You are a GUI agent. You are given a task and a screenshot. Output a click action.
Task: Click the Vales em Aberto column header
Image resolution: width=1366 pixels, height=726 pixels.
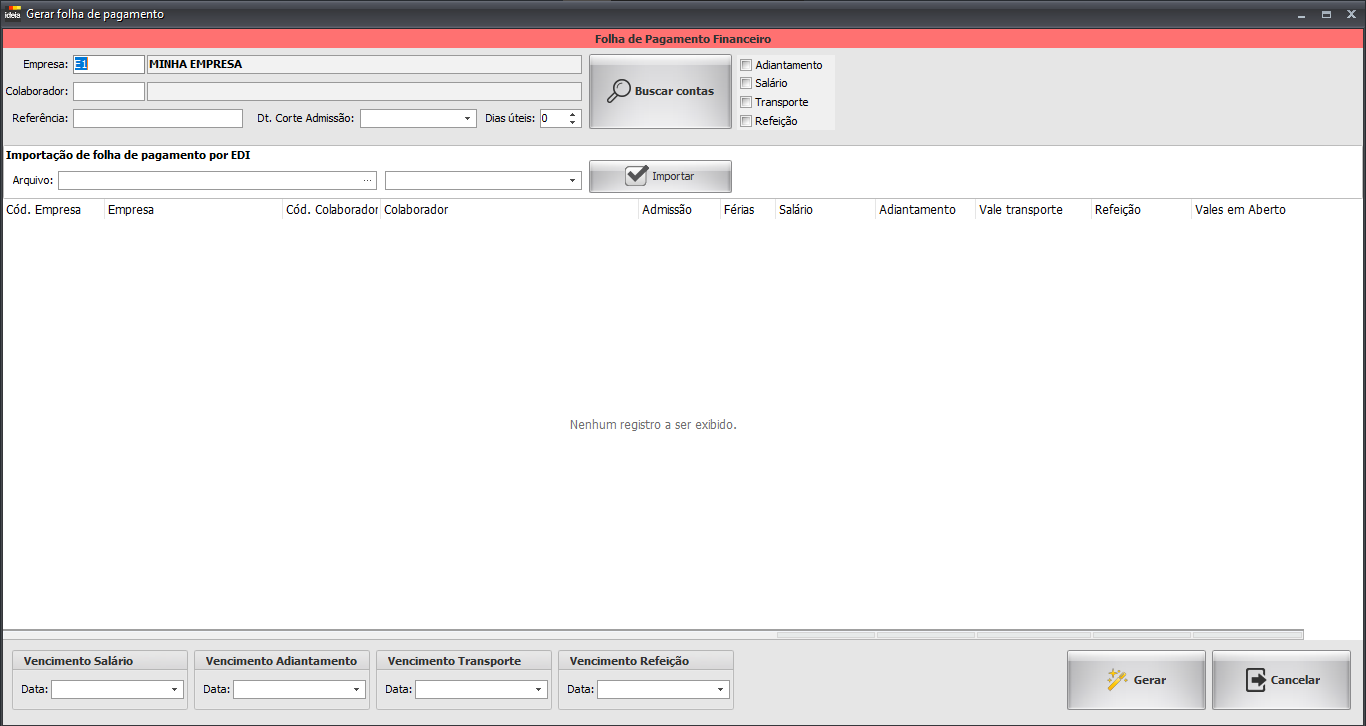click(1240, 210)
